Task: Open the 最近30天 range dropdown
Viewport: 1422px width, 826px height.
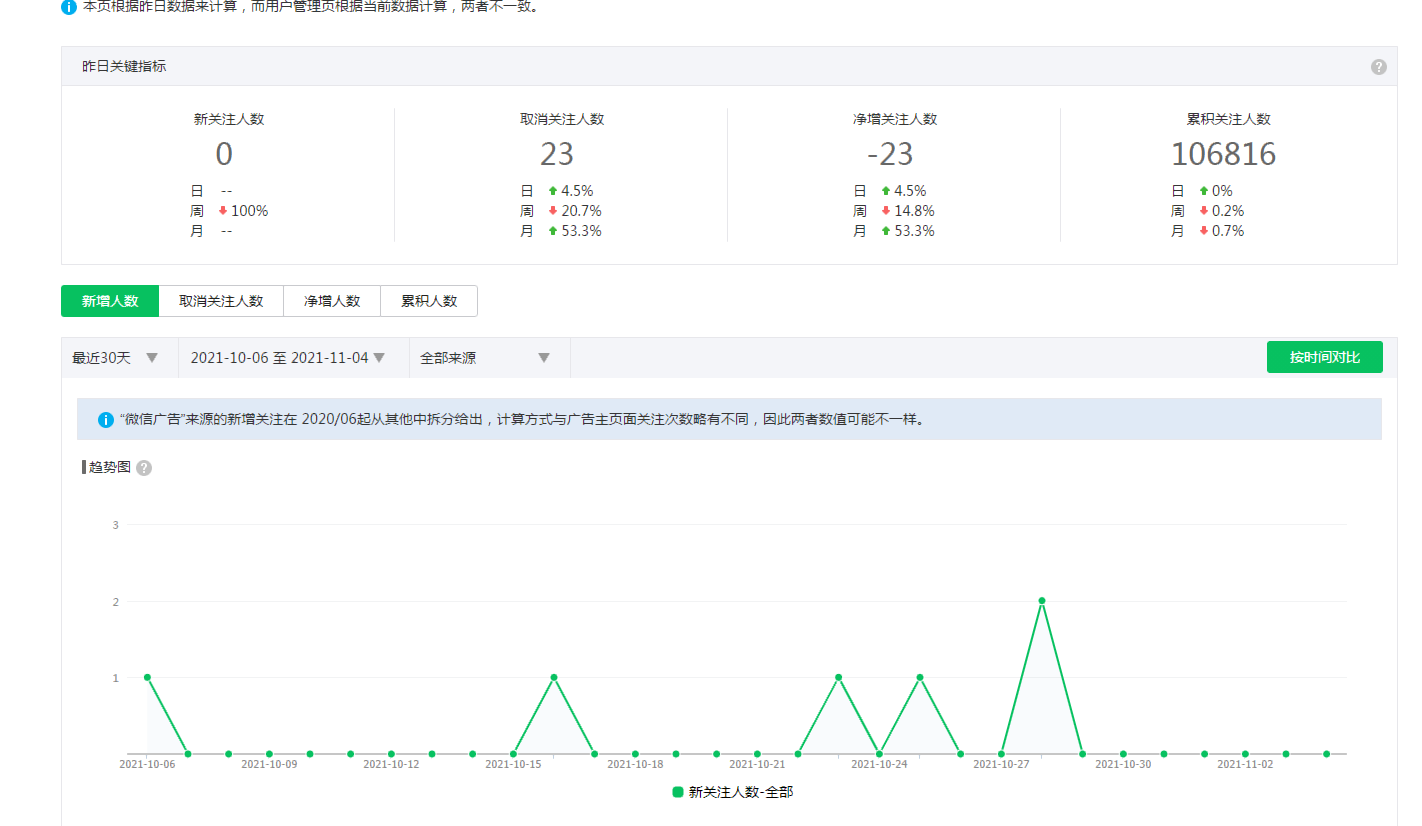Action: [115, 358]
